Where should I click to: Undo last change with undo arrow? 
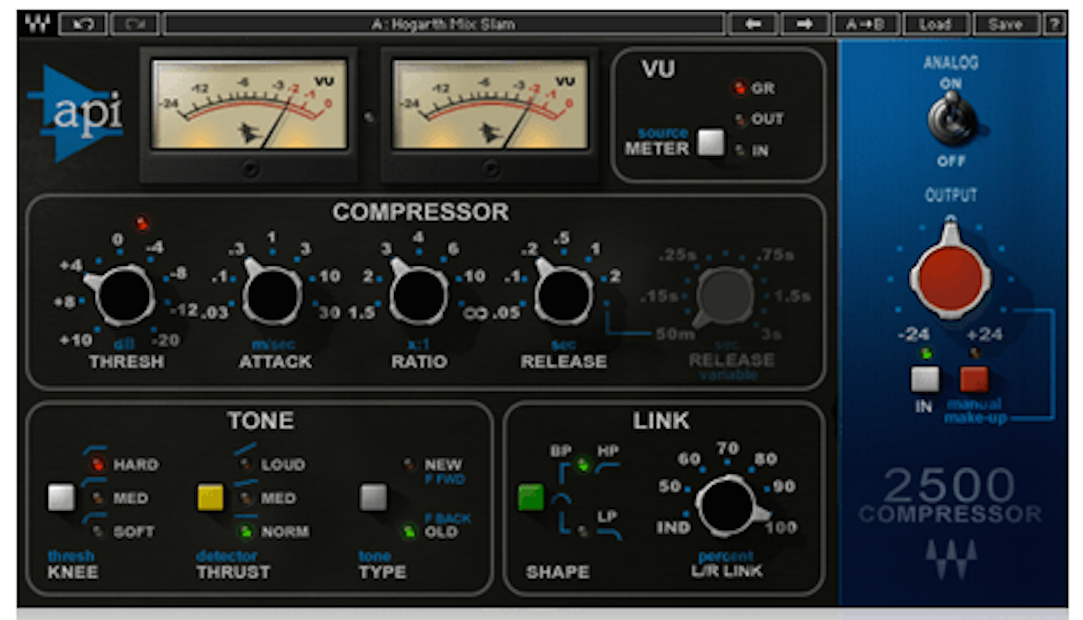(83, 24)
